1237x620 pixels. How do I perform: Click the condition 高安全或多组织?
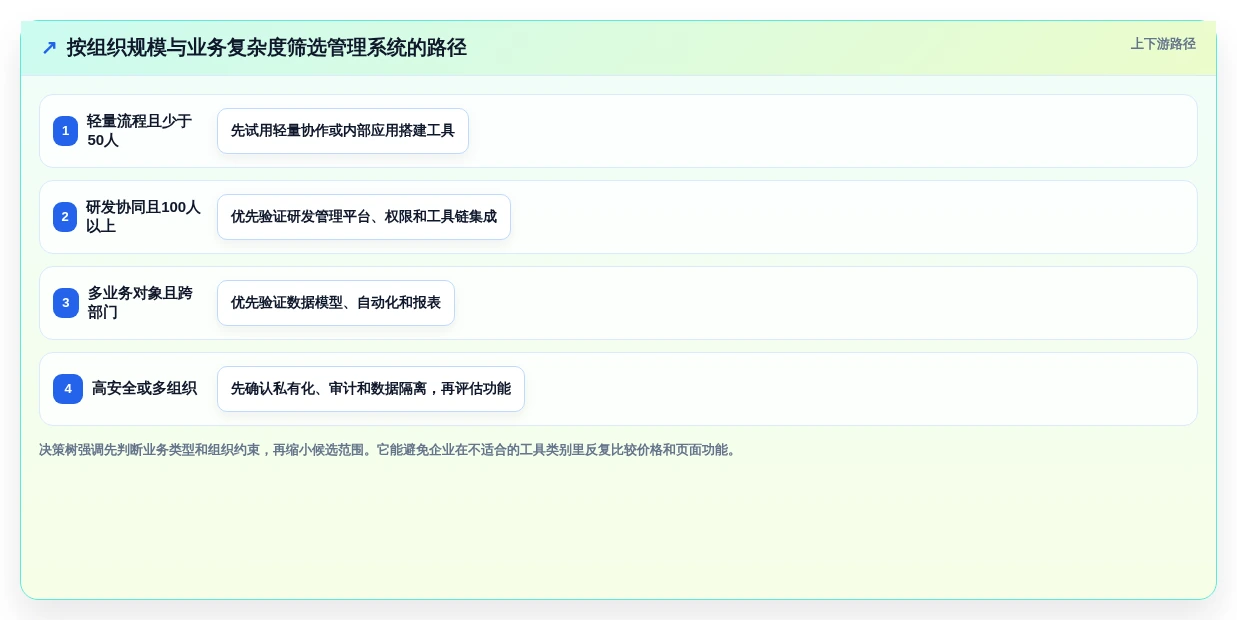point(144,389)
